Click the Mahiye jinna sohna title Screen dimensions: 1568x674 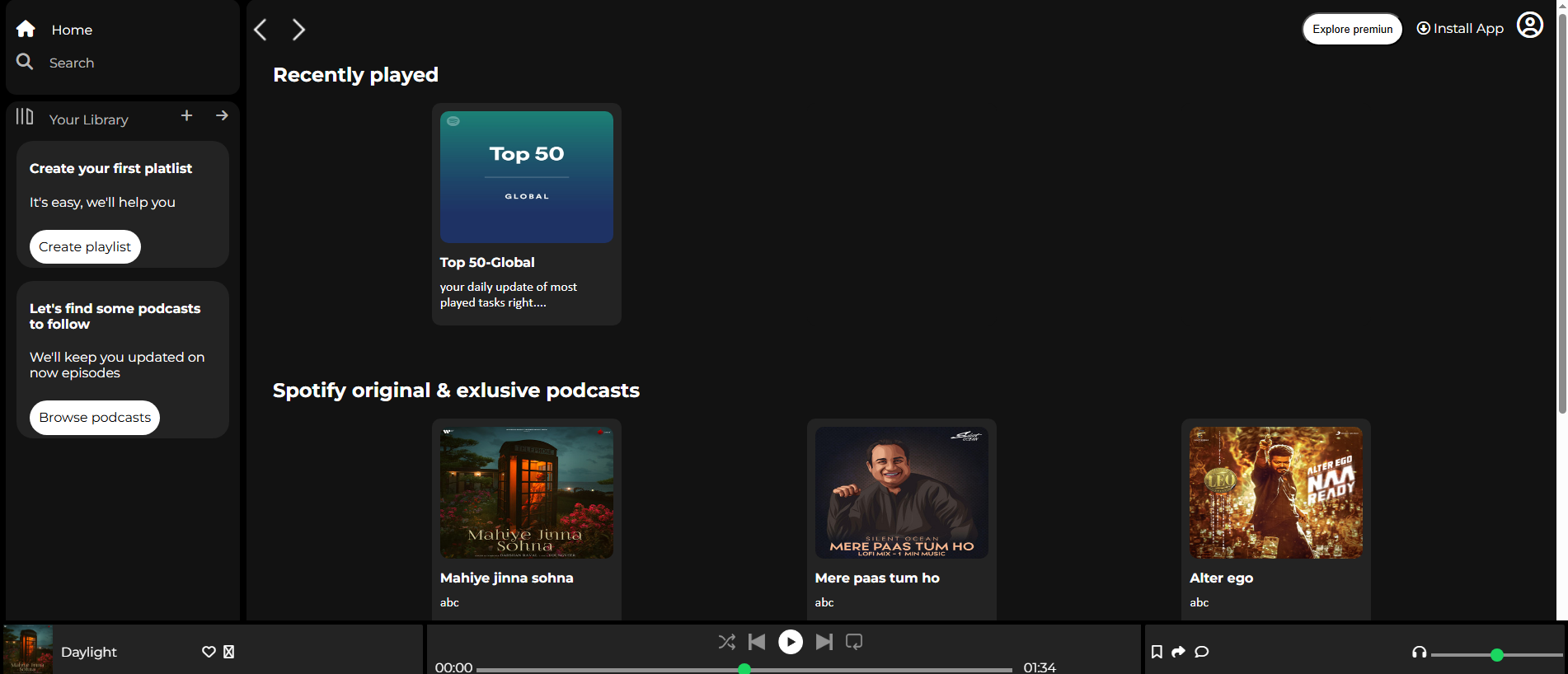[x=507, y=578]
